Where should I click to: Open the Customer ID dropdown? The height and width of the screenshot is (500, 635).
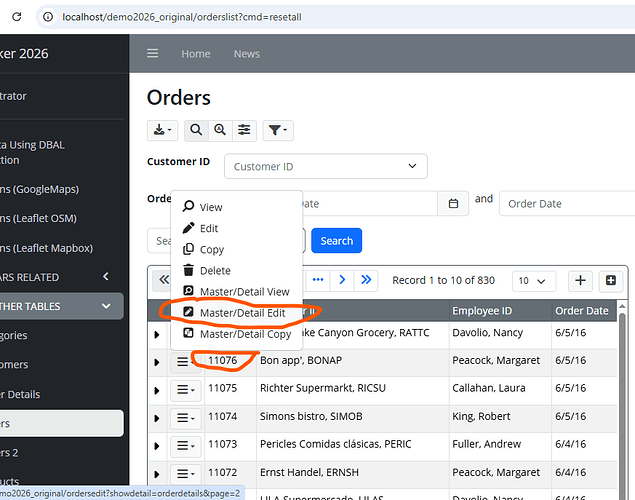(326, 166)
